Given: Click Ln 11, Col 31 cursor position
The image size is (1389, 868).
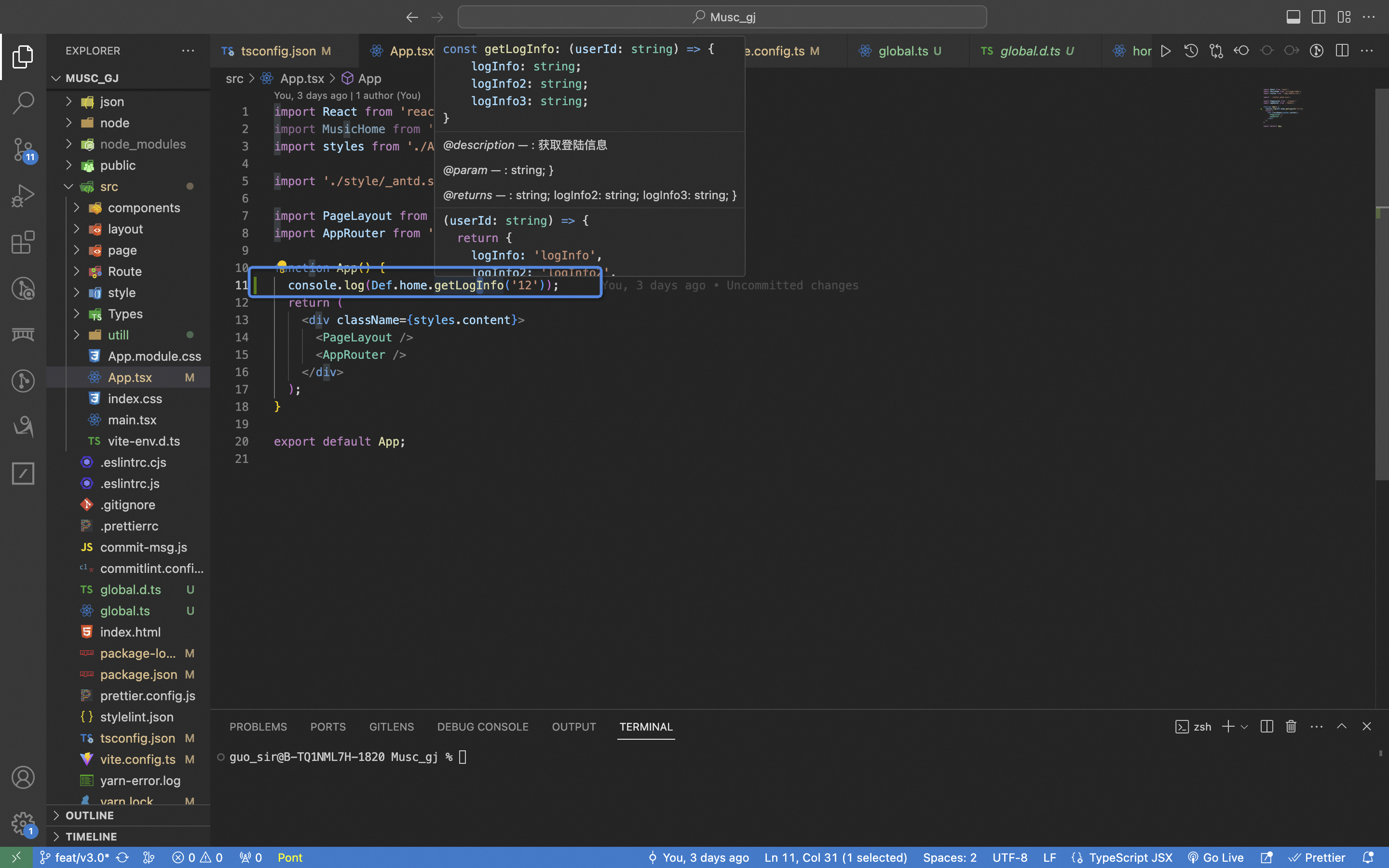Looking at the screenshot, I should coord(836,857).
